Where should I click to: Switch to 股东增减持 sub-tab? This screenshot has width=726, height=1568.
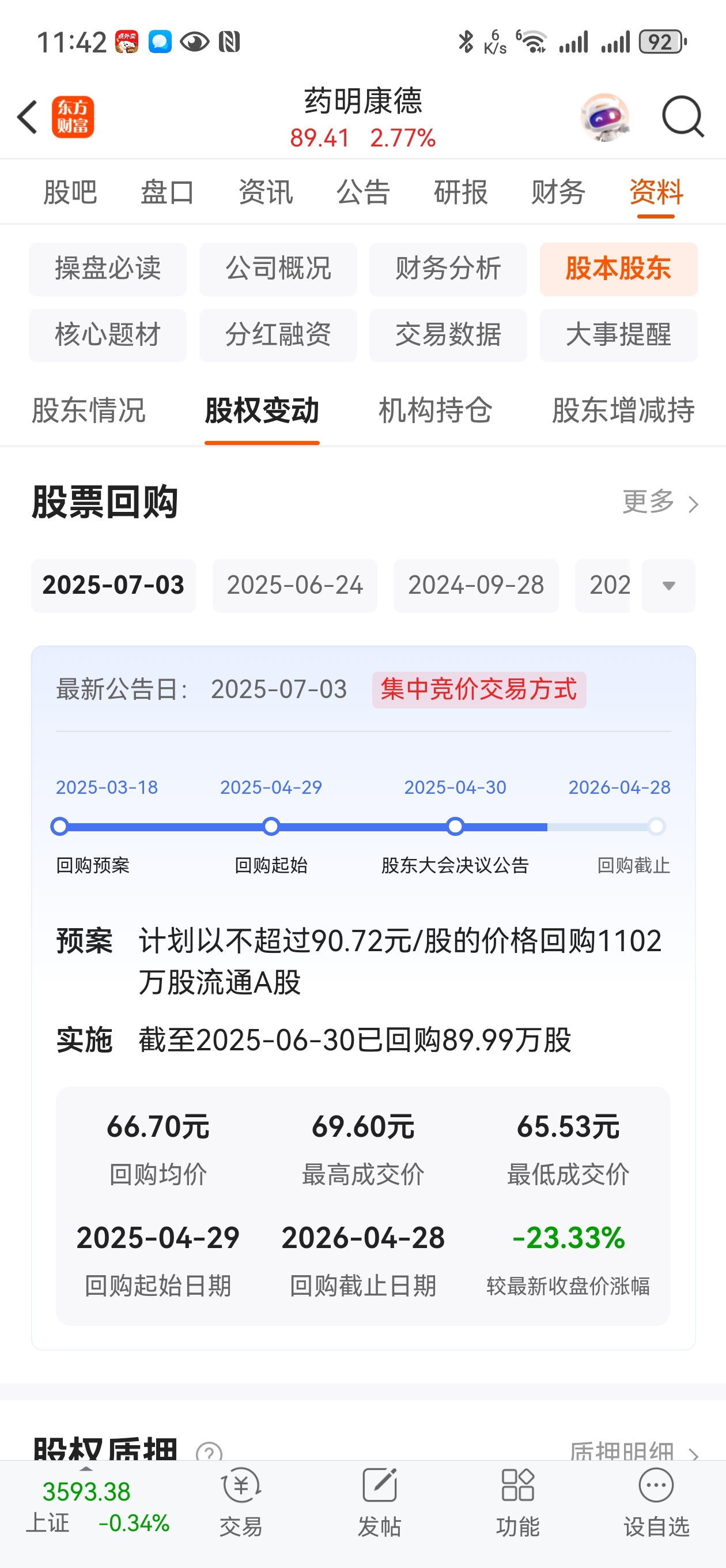click(623, 410)
